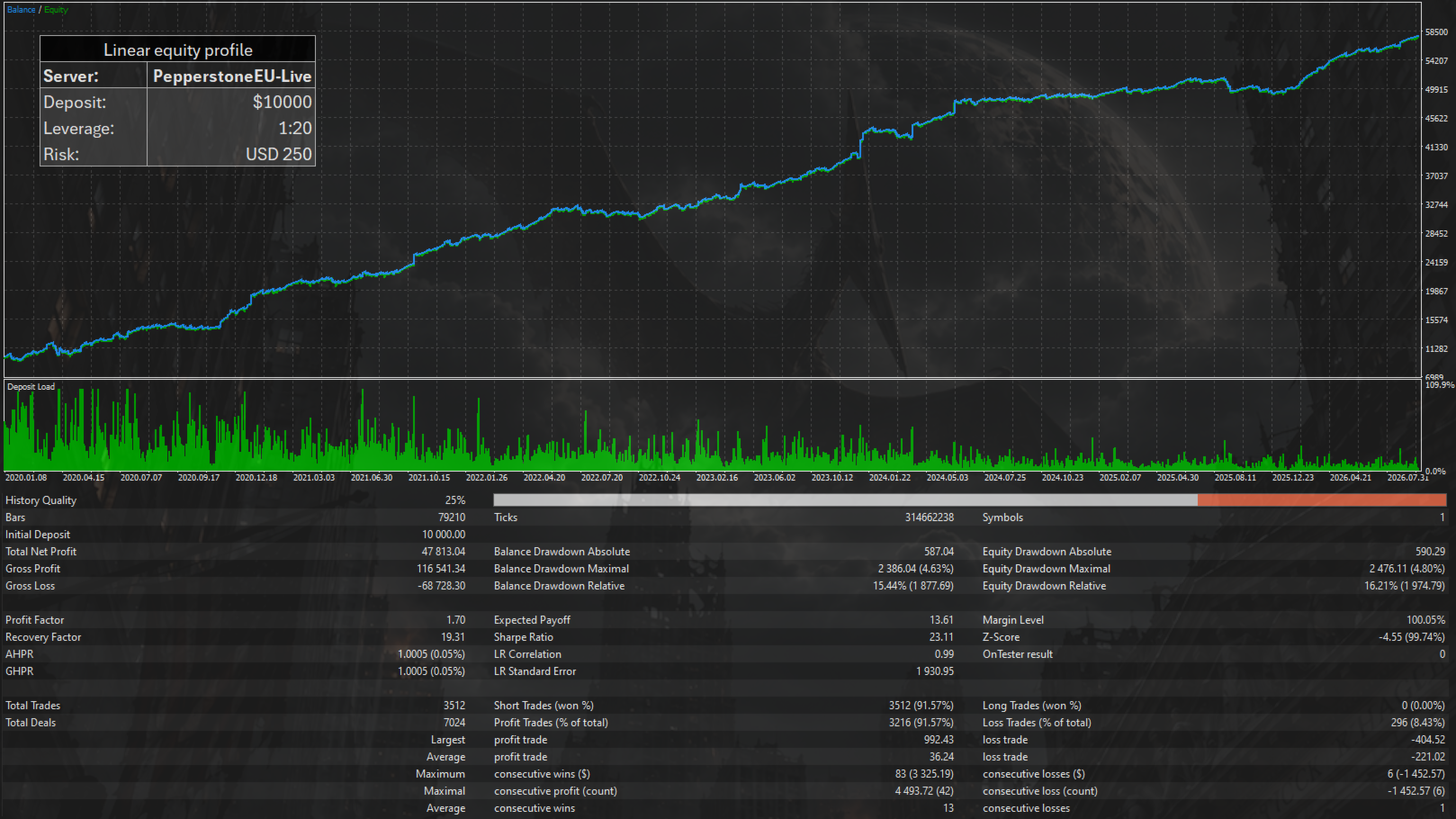Select the Equity Drawdown Maximal value
Viewport: 1456px width, 819px height.
[1407, 569]
